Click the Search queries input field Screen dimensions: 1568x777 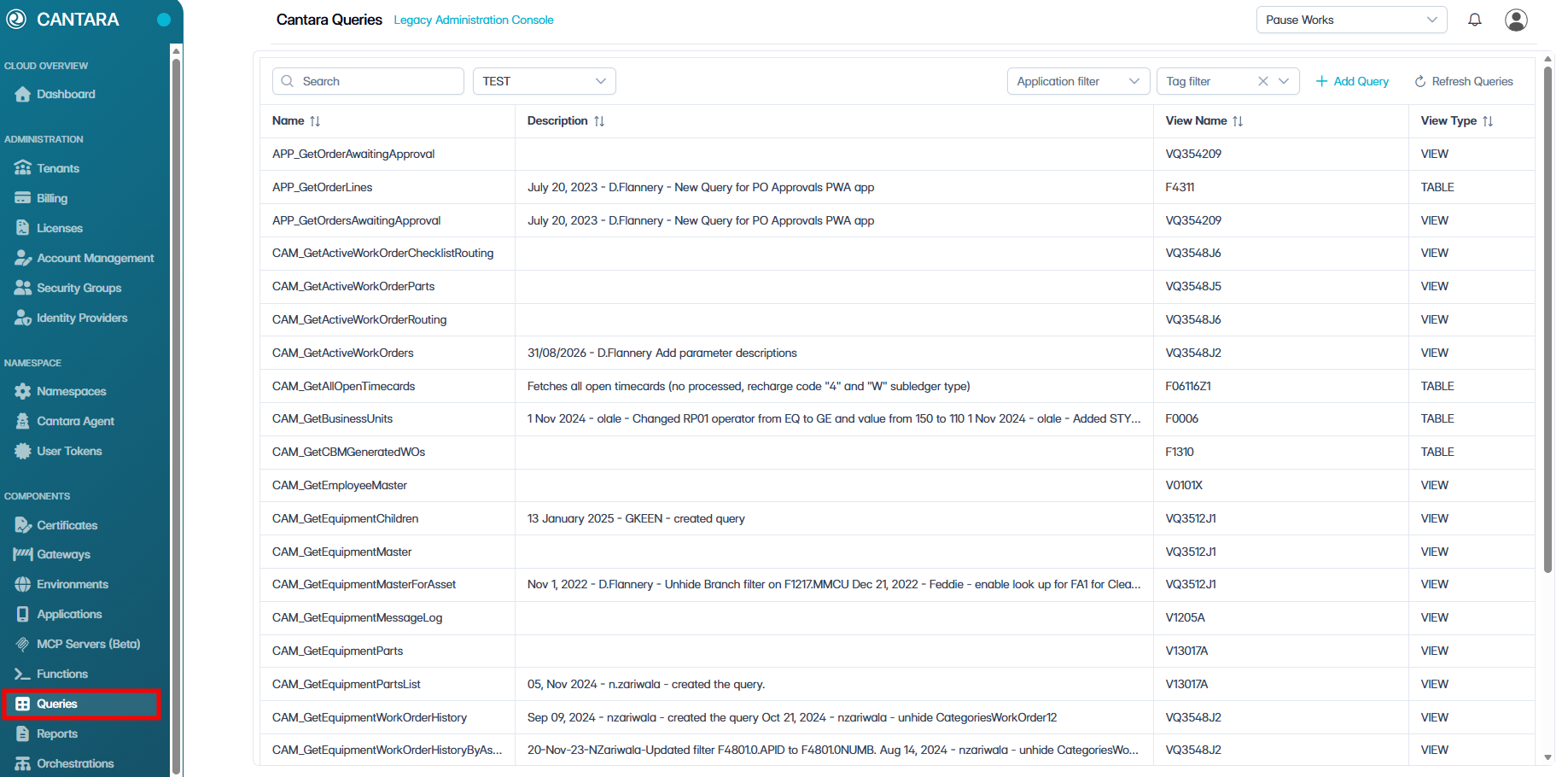pos(368,81)
